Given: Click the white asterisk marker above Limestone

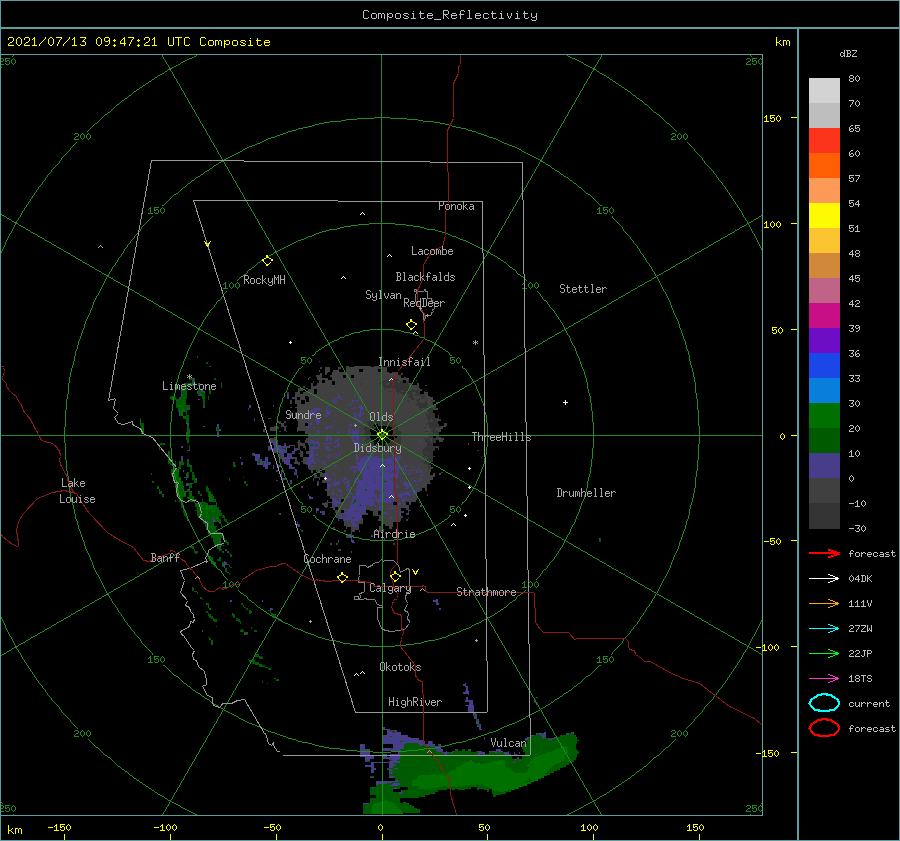Looking at the screenshot, I should pyautogui.click(x=189, y=377).
